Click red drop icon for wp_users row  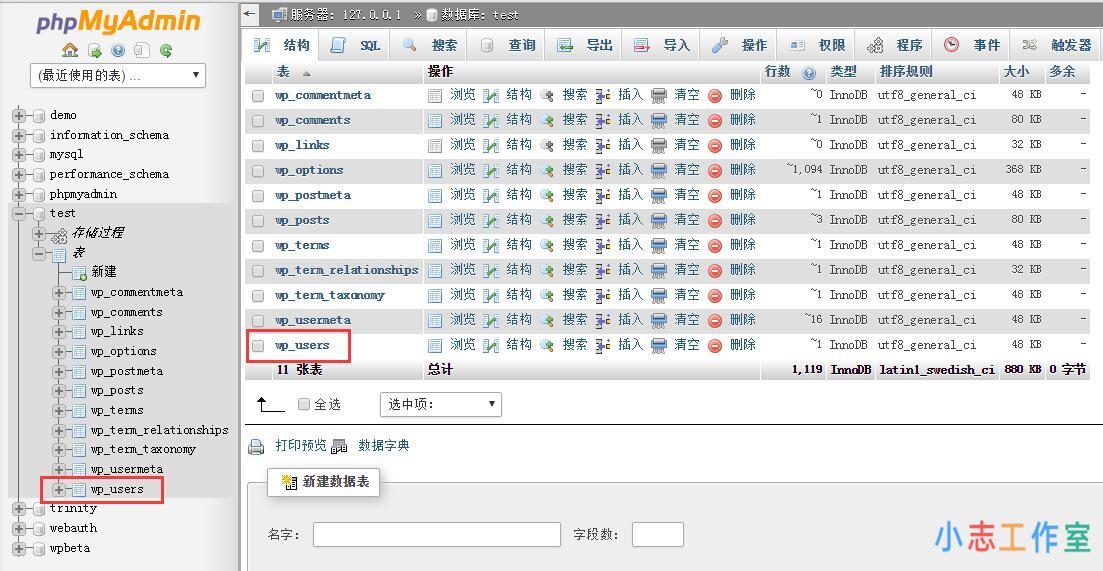click(715, 345)
